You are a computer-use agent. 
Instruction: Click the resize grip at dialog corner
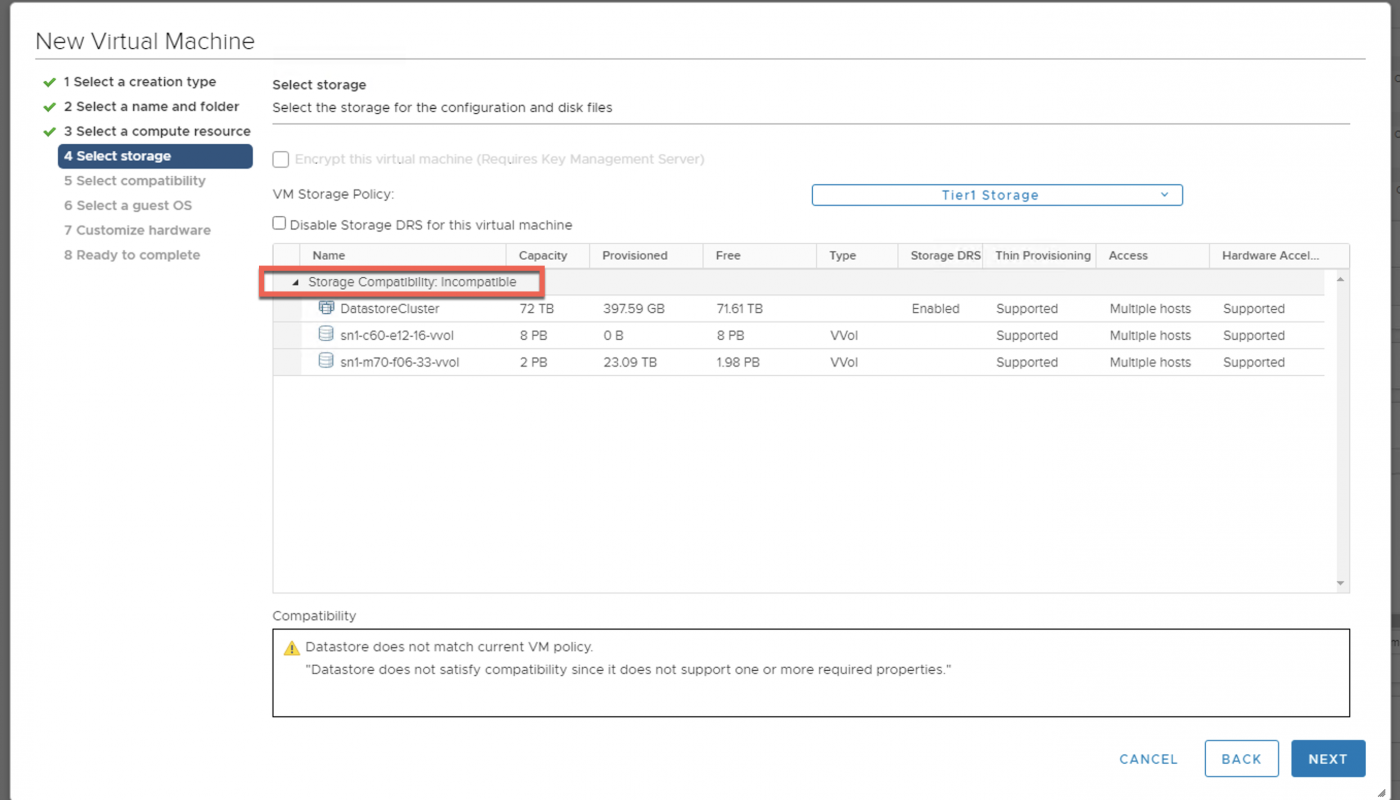tap(1385, 792)
